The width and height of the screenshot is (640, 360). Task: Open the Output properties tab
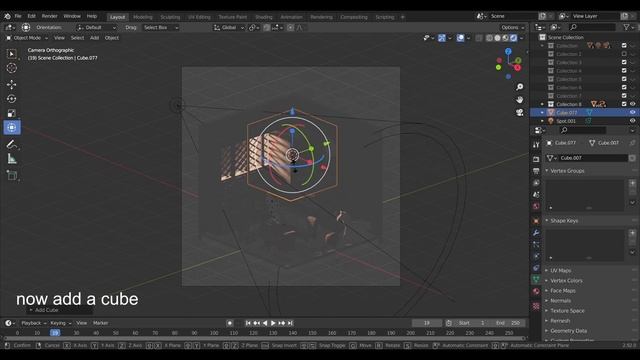[536, 171]
